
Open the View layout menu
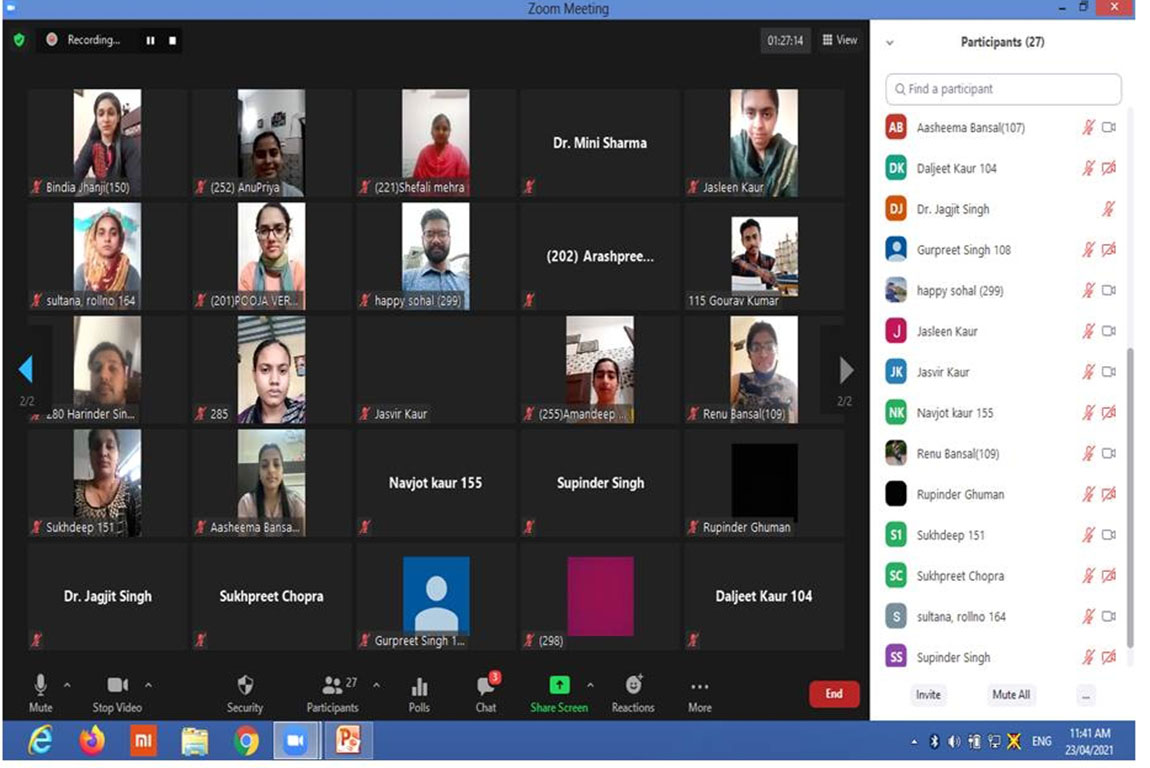tap(840, 40)
